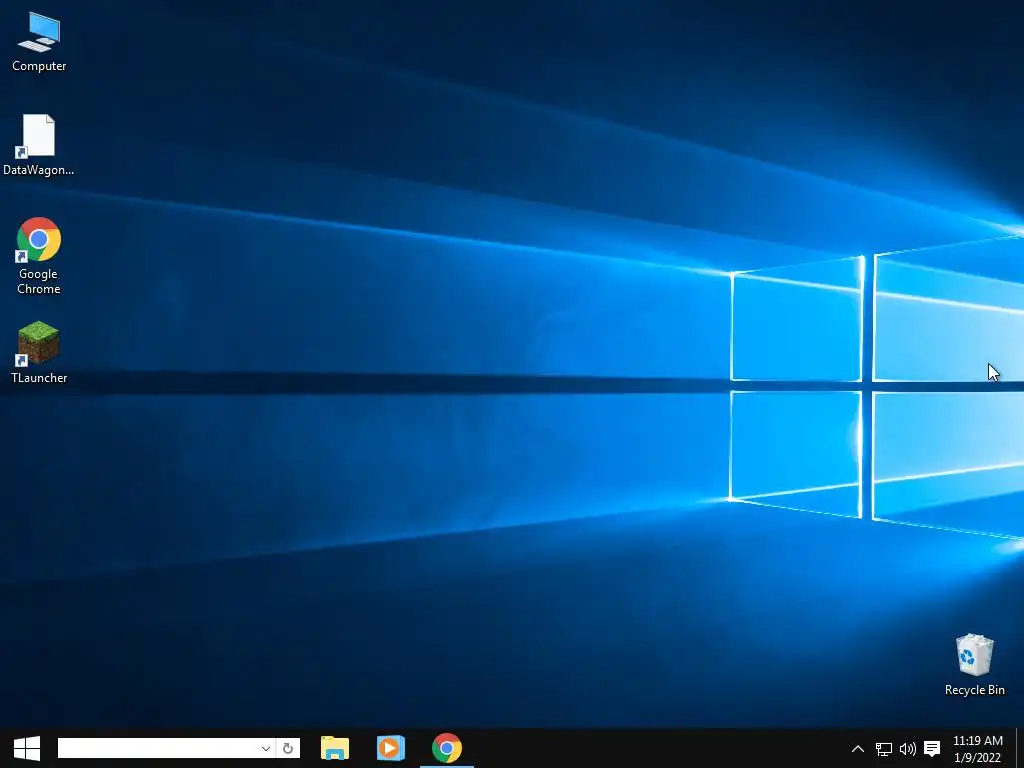Click the Show desktop sliver at taskbar end
The width and height of the screenshot is (1024, 768).
pos(1020,748)
